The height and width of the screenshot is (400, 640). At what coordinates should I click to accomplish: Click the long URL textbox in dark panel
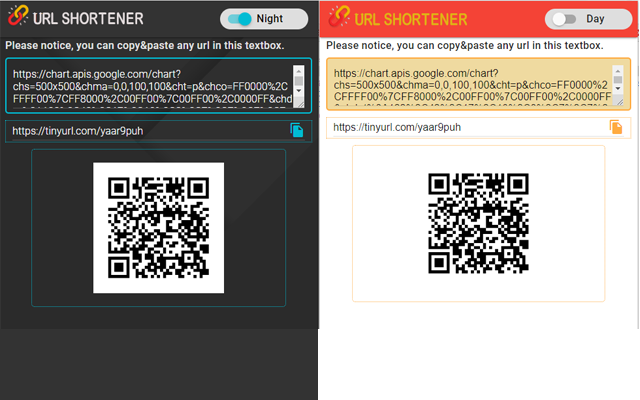158,86
